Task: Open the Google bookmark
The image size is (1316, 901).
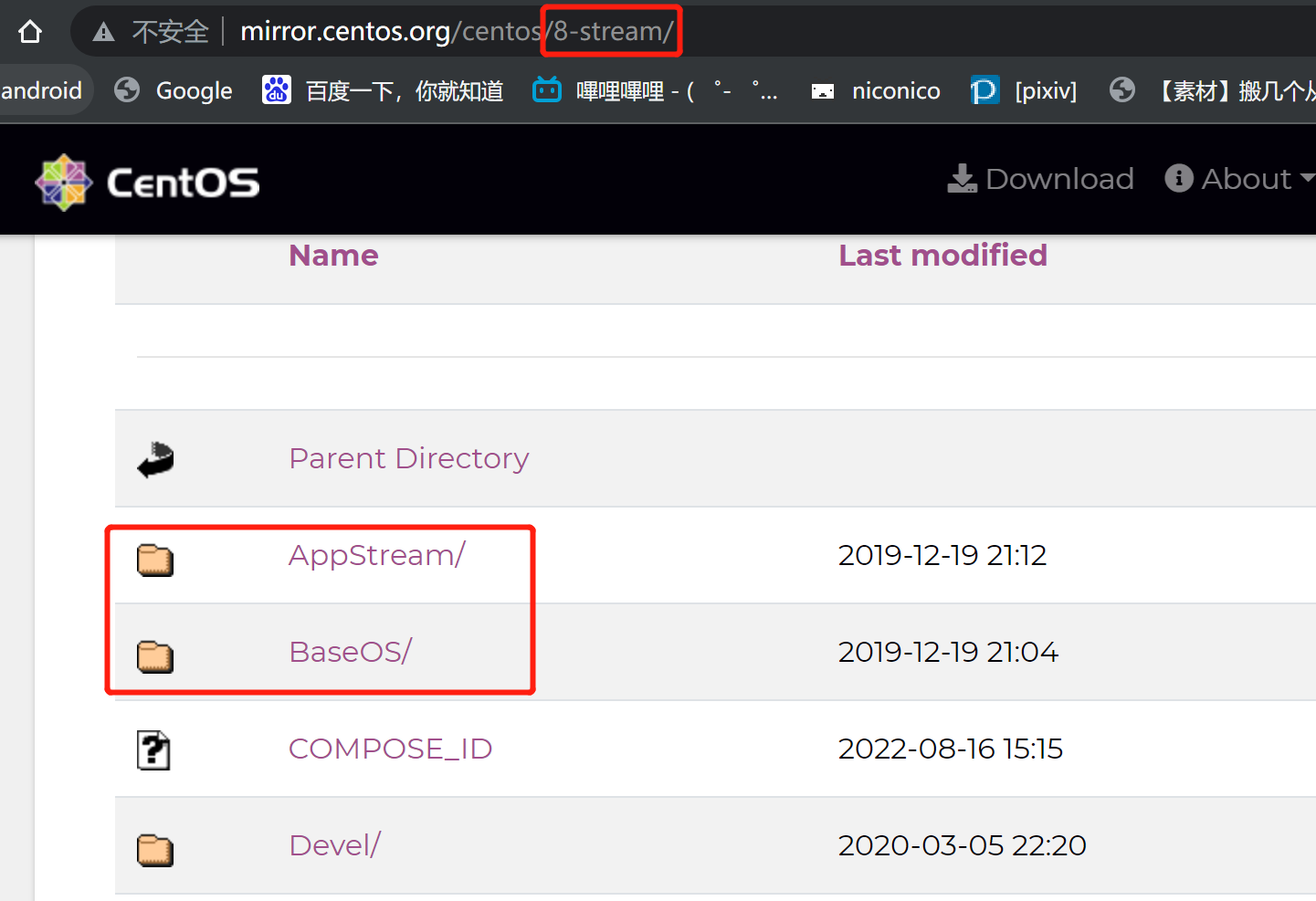Action: [x=194, y=90]
